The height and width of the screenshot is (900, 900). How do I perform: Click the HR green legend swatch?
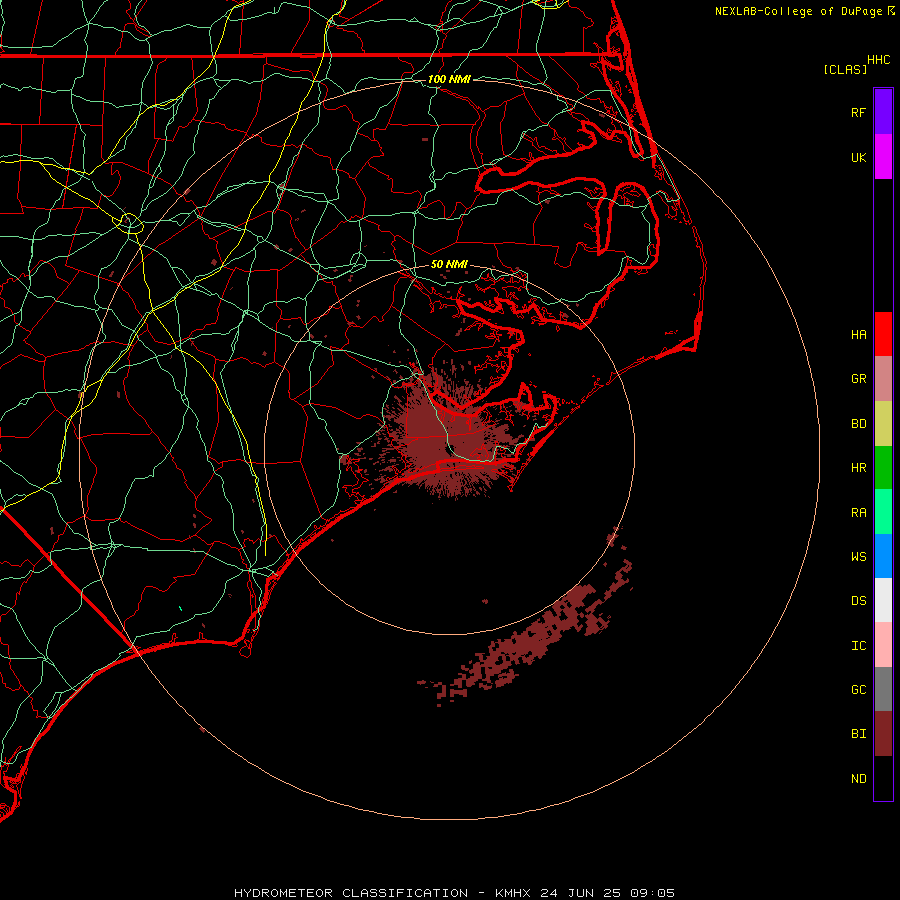[883, 467]
